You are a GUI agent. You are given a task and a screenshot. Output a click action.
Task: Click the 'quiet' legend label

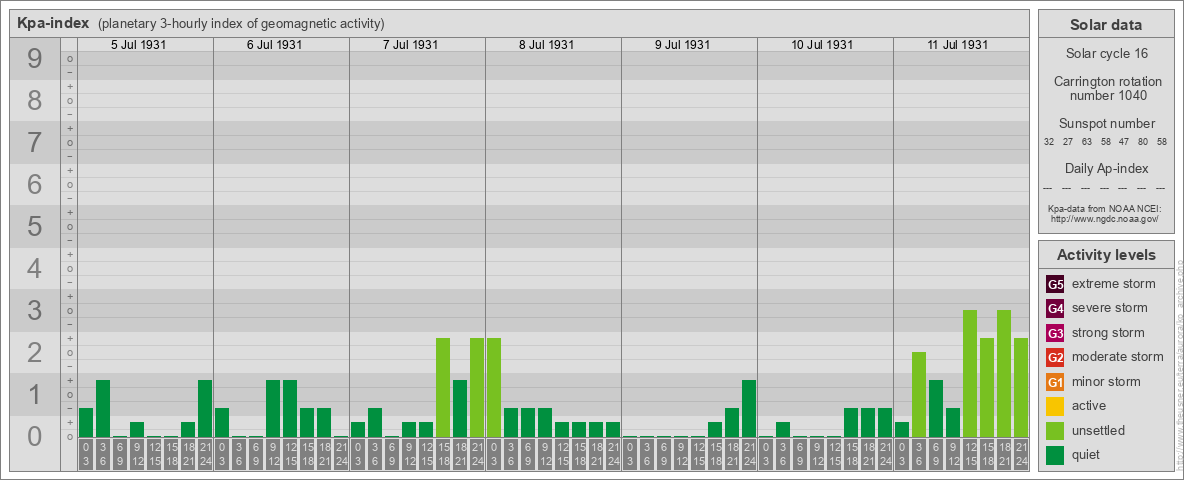tap(1088, 455)
